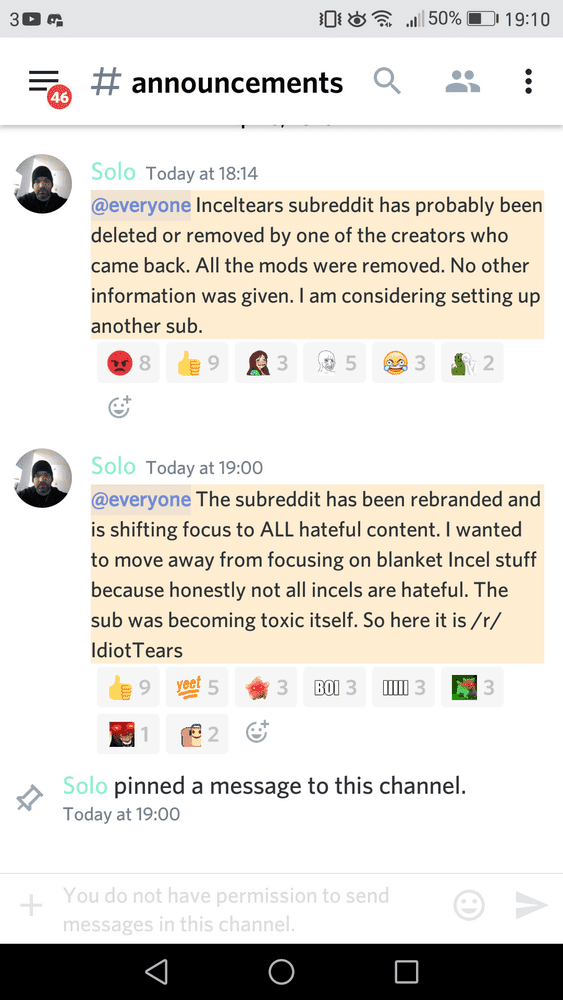Open Solo's avatar on the 19:00 message

[43, 478]
